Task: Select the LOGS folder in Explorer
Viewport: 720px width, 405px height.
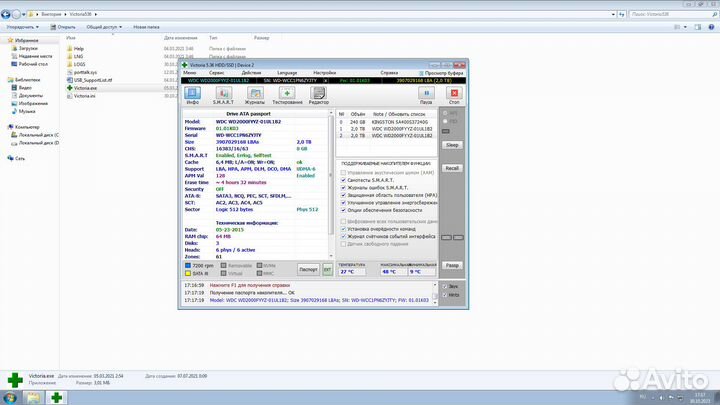Action: pos(76,64)
